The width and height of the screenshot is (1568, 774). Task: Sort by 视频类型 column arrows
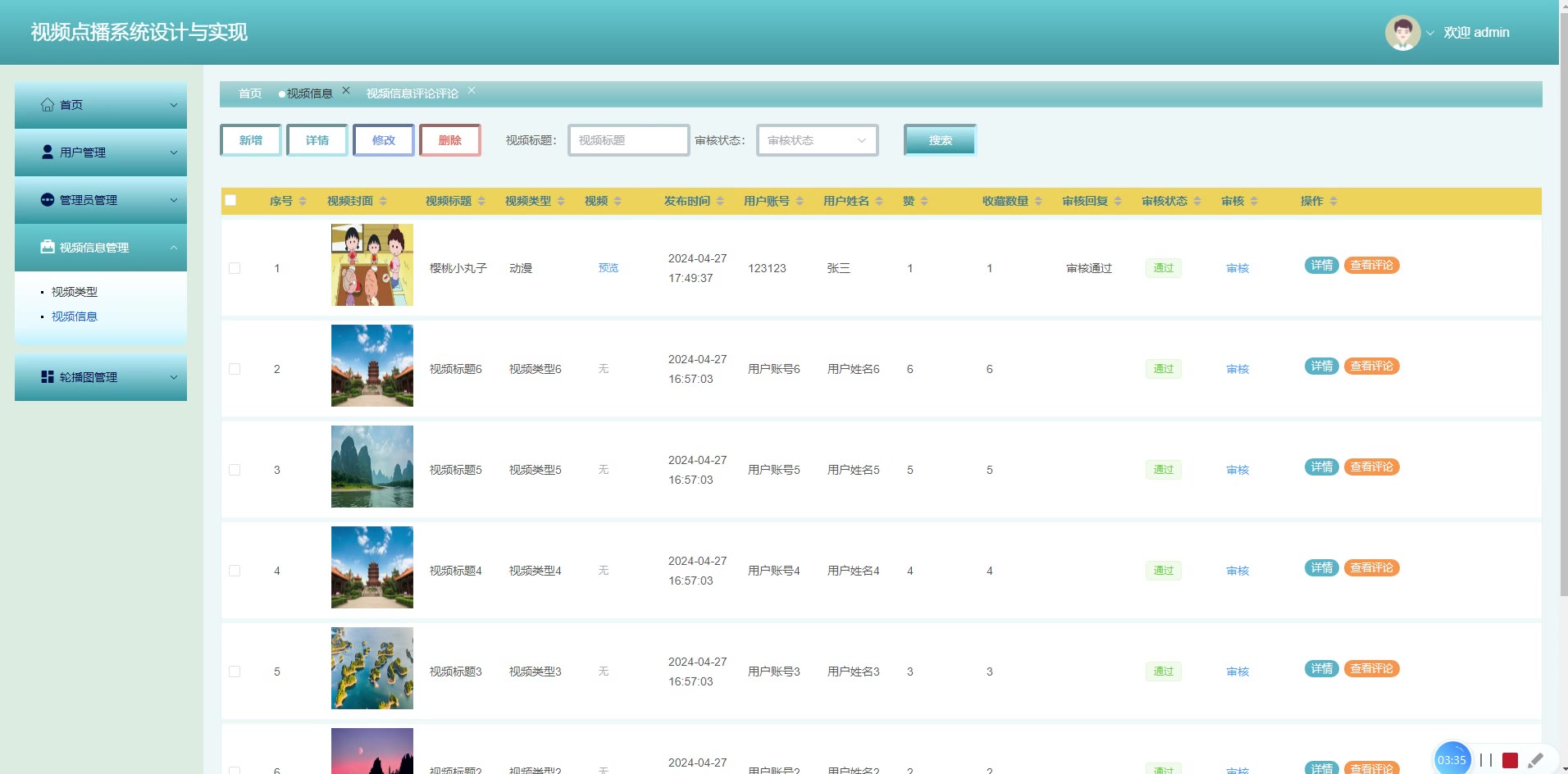[x=561, y=201]
